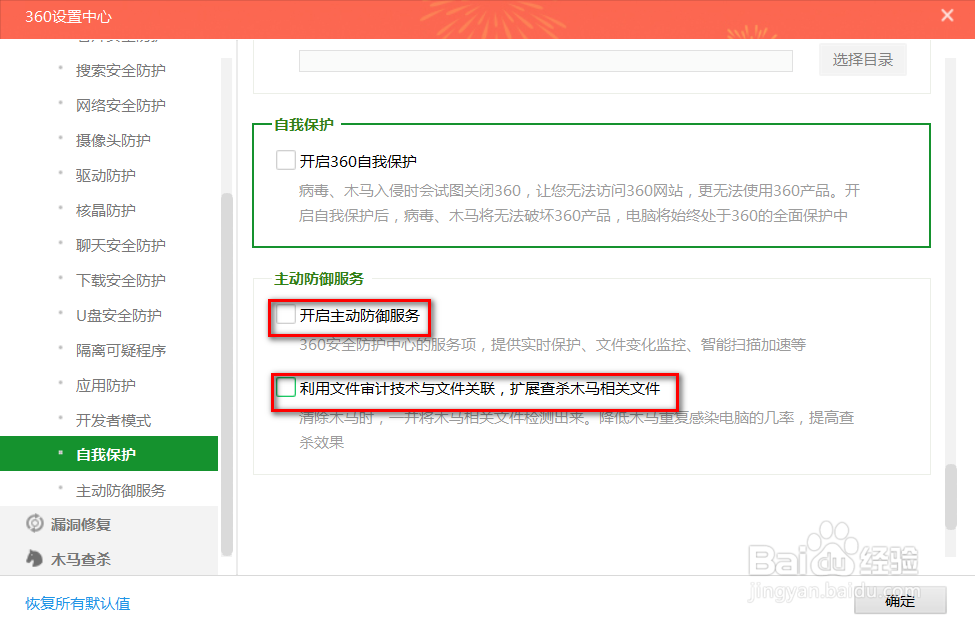Select 网络安全防护 in sidebar
The height and width of the screenshot is (625, 975).
click(121, 105)
